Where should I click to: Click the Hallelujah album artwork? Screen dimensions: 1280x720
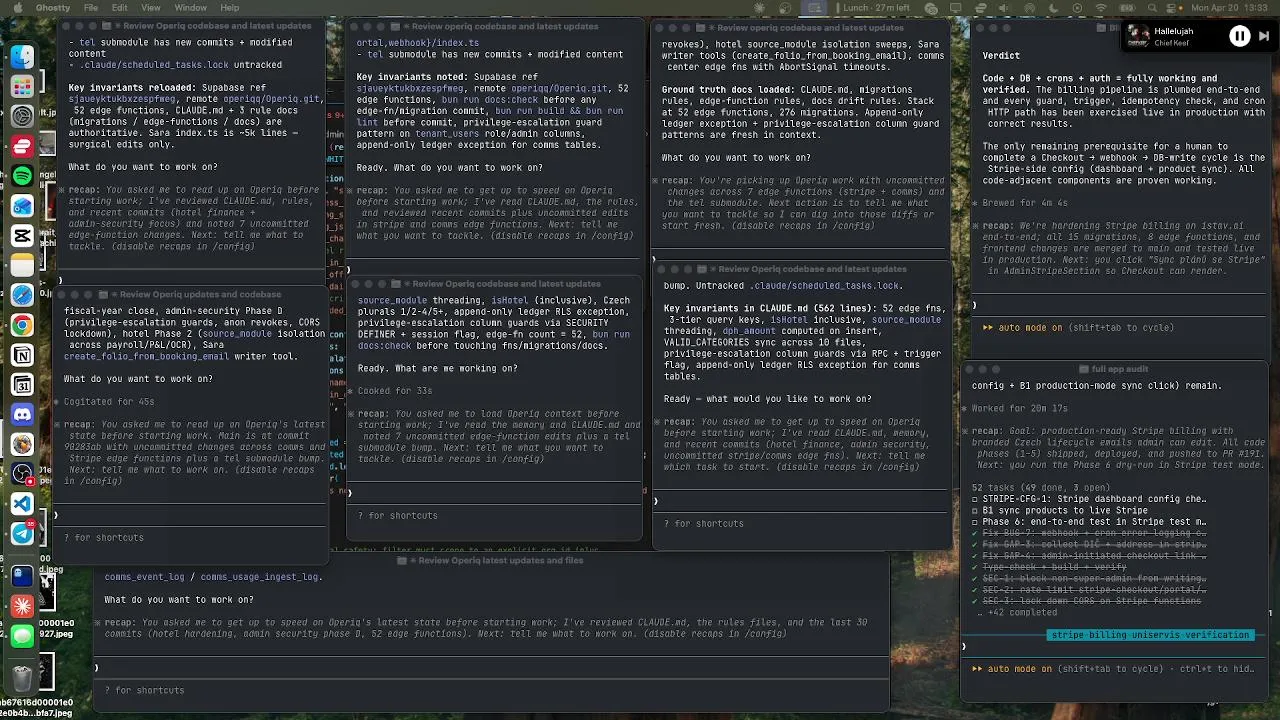click(x=1139, y=36)
